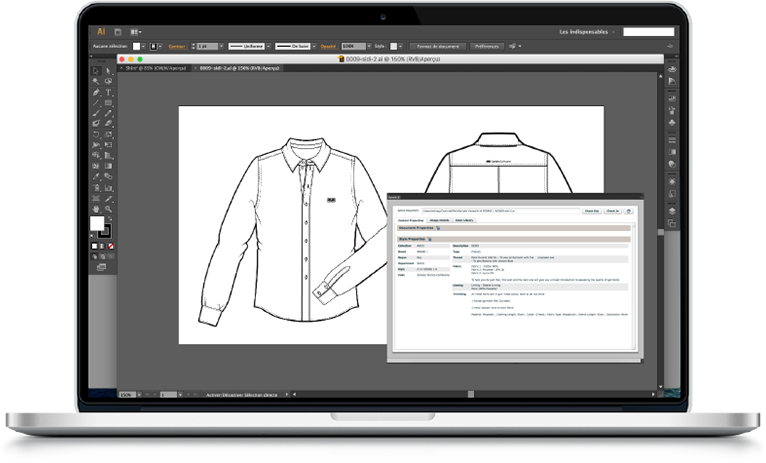Image resolution: width=766 pixels, height=463 pixels.
Task: Click the Adobe Illustrator Ai logo
Action: tap(100, 32)
